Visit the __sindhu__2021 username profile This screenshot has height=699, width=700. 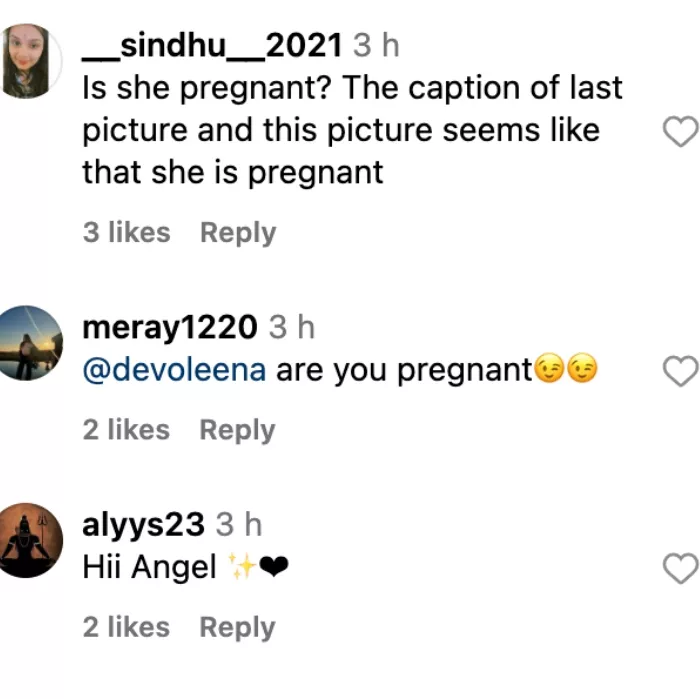212,45
